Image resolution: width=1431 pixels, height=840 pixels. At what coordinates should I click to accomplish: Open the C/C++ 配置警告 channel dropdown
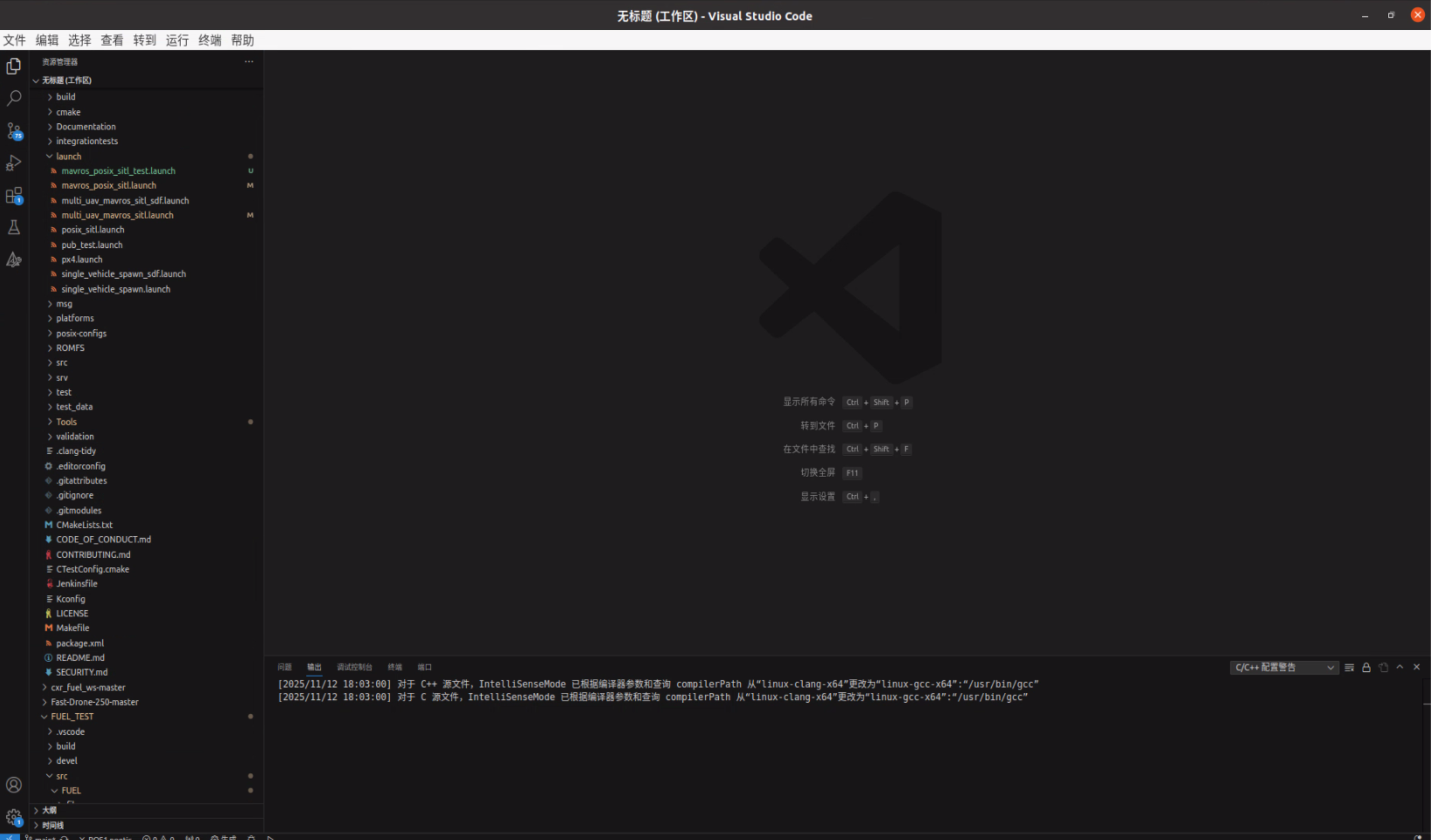pos(1284,667)
